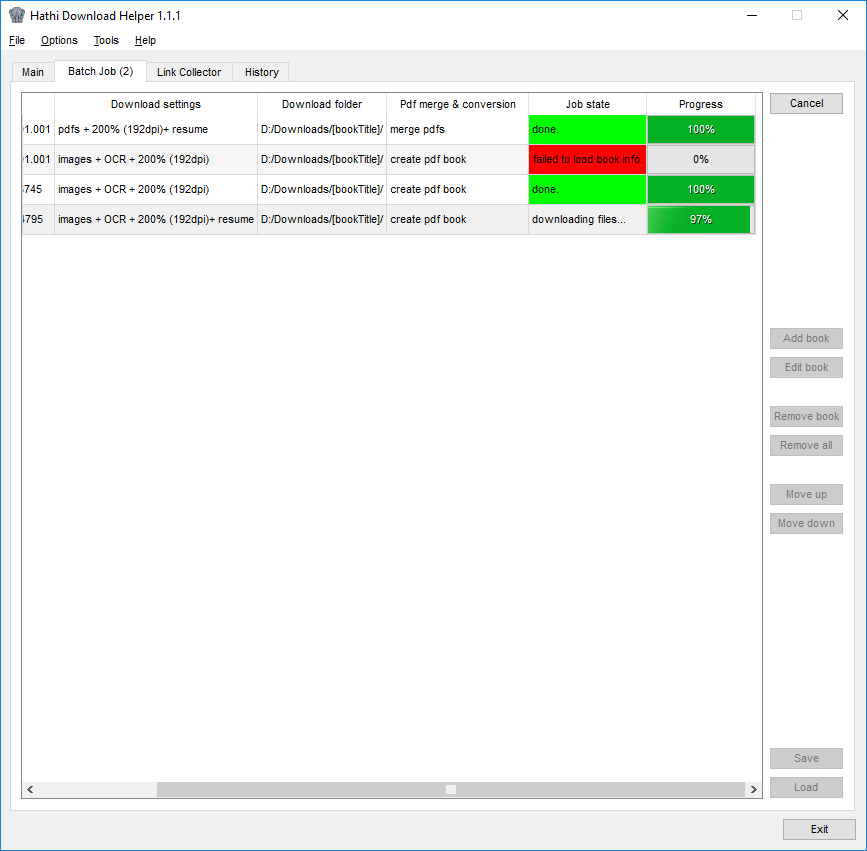Click the 100% progress bar in merge pdfs row
The height and width of the screenshot is (851, 867).
click(701, 129)
